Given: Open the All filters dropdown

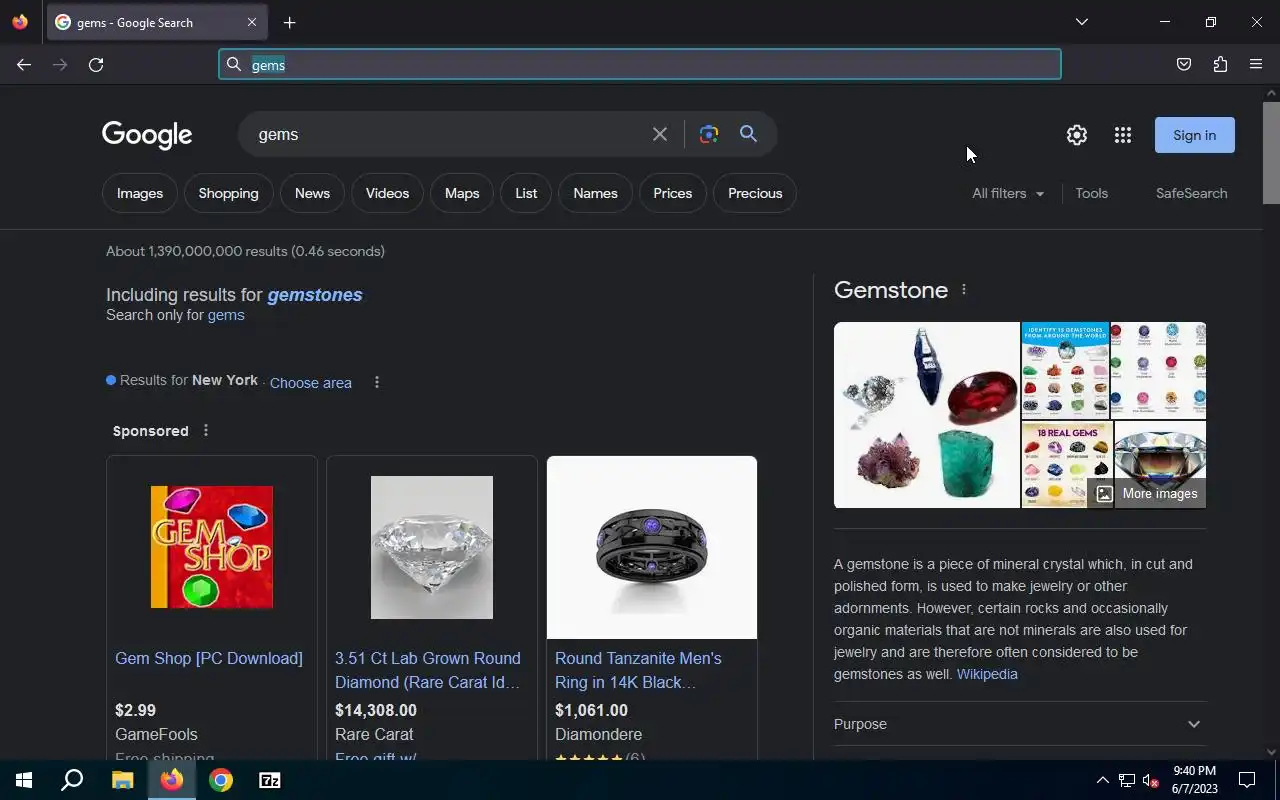Looking at the screenshot, I should (x=1008, y=193).
